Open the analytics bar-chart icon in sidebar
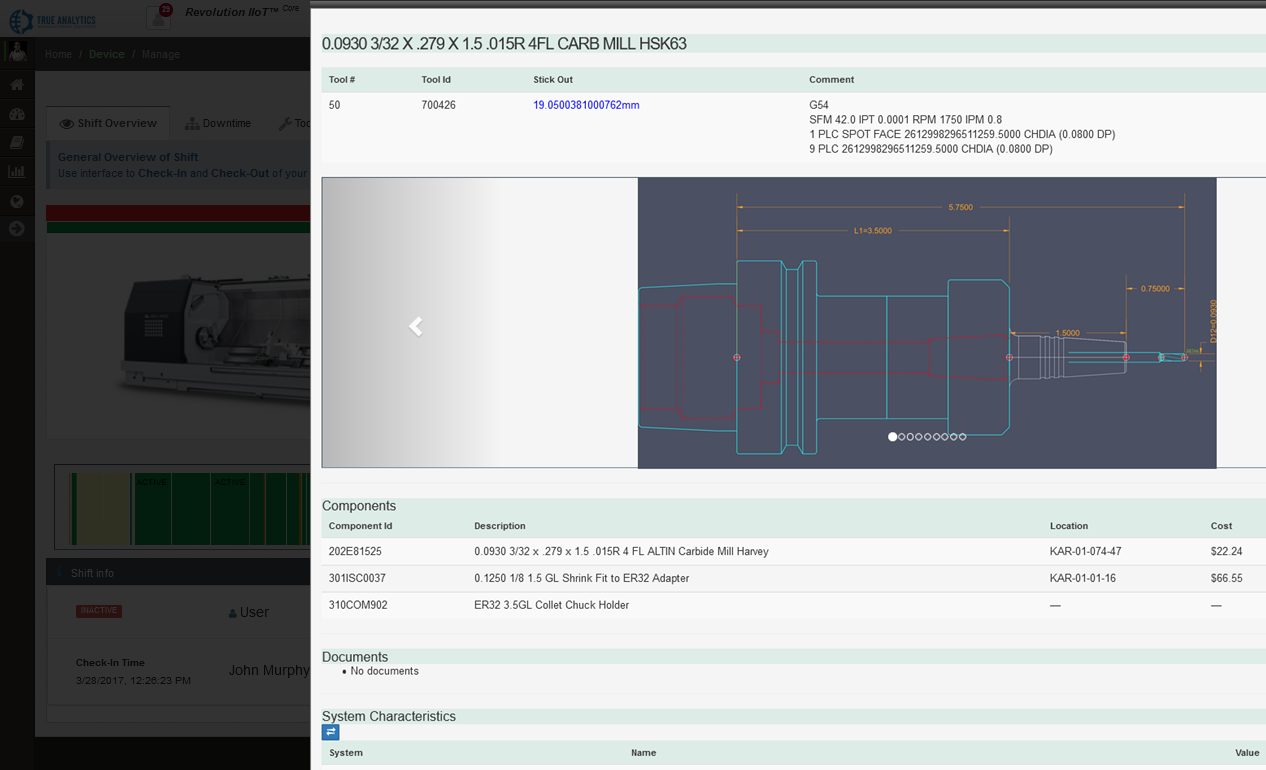 15,171
